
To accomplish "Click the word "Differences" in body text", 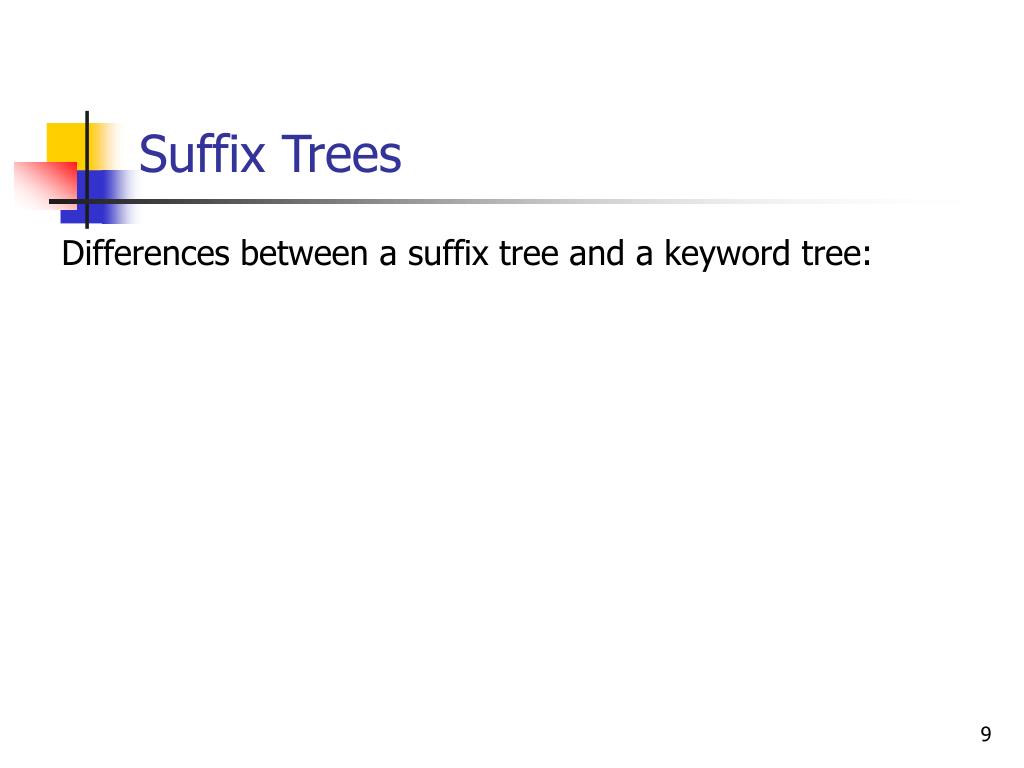I will coord(146,253).
